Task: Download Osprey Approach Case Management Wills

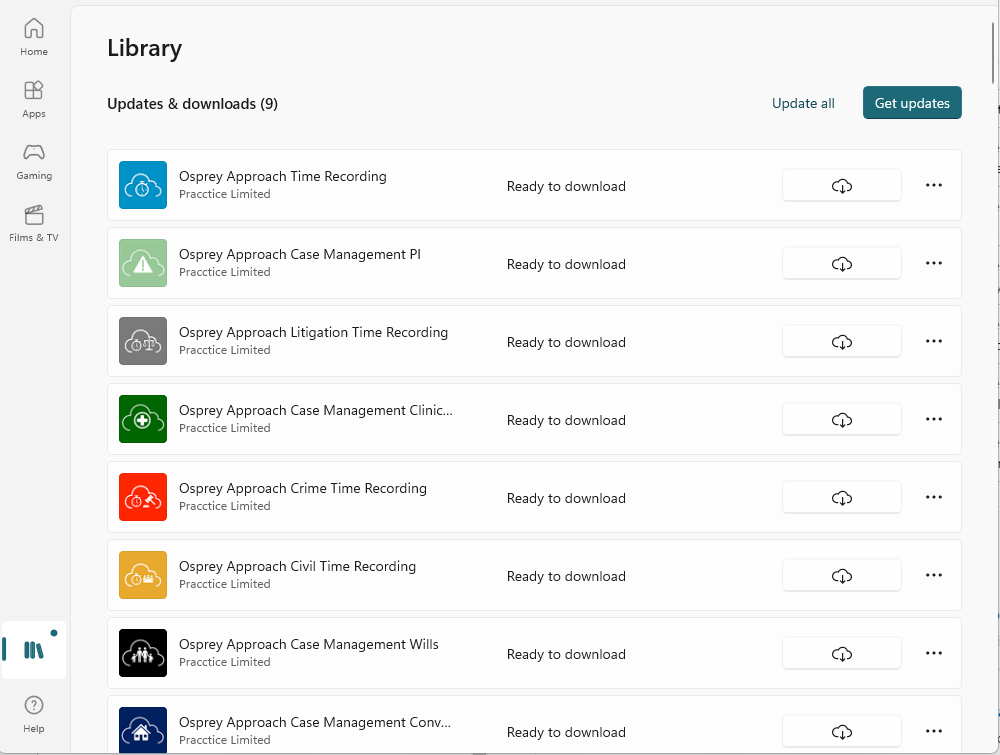Action: (842, 654)
